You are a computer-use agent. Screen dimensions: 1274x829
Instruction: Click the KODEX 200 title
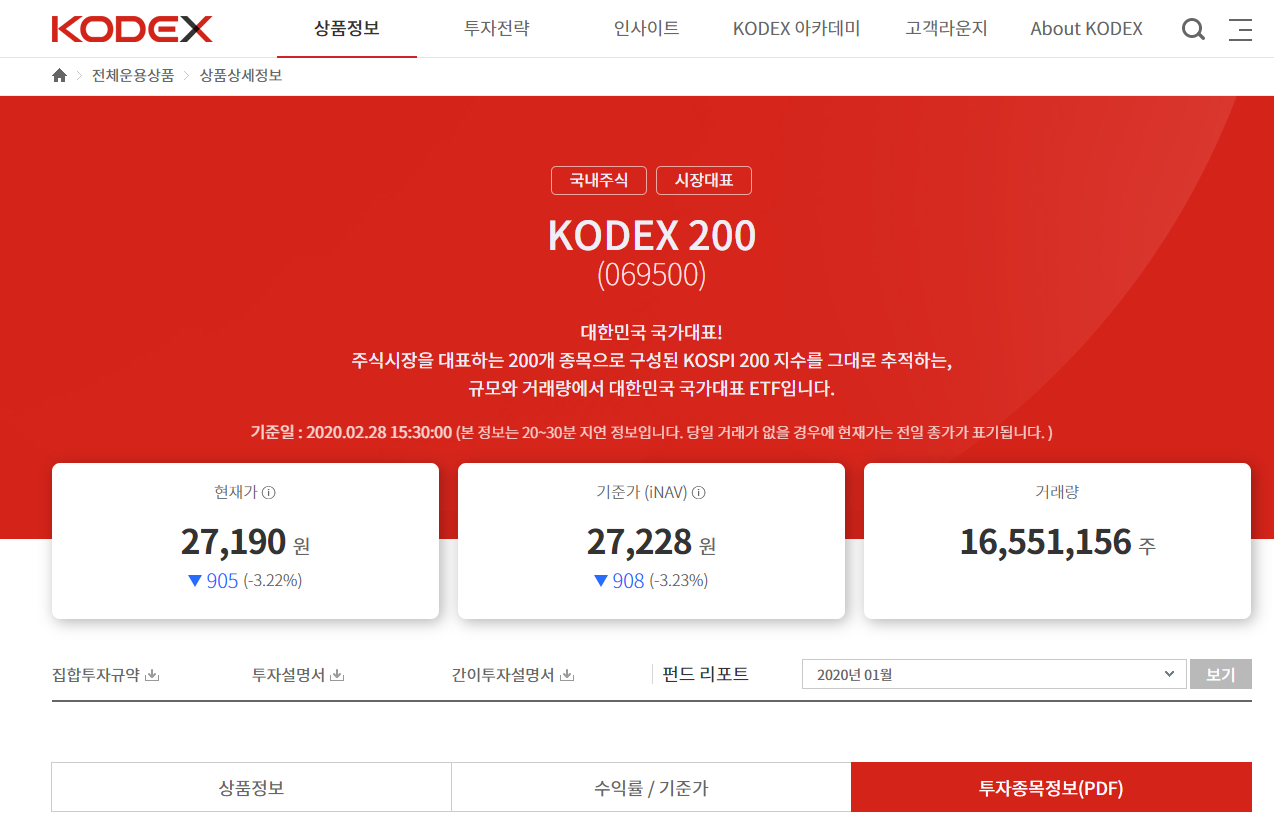click(652, 236)
